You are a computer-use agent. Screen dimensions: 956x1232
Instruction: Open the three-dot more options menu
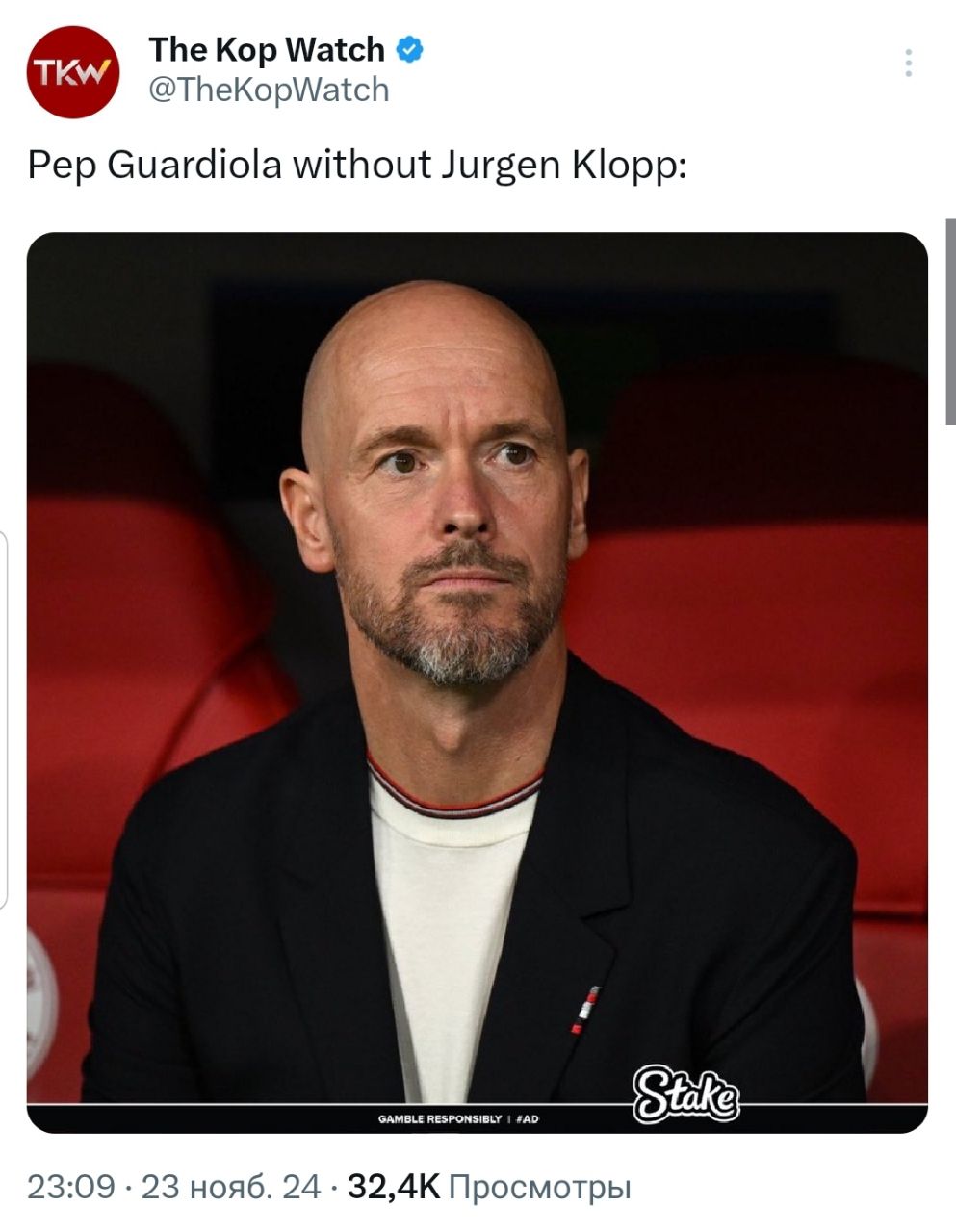pos(908,63)
